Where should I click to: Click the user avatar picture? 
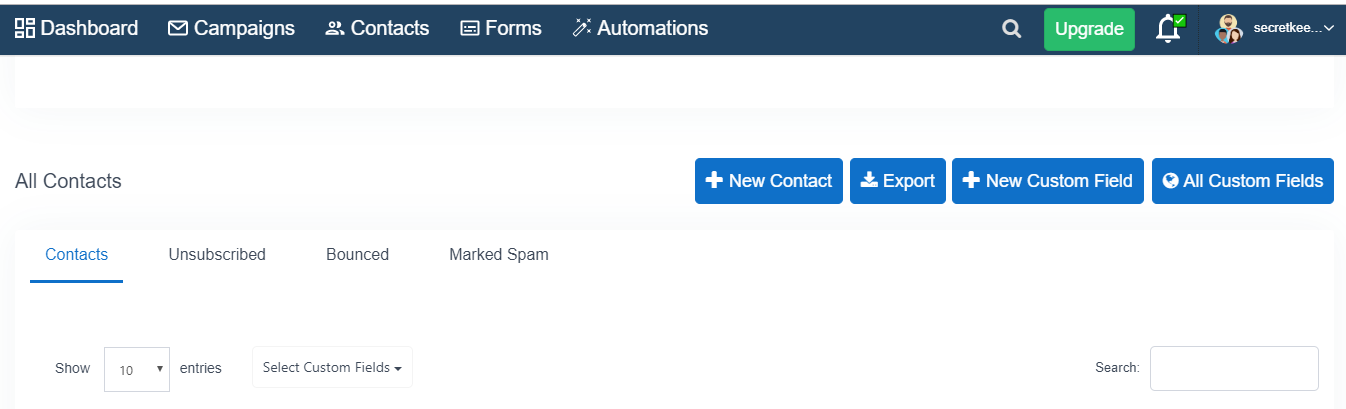[x=1228, y=29]
